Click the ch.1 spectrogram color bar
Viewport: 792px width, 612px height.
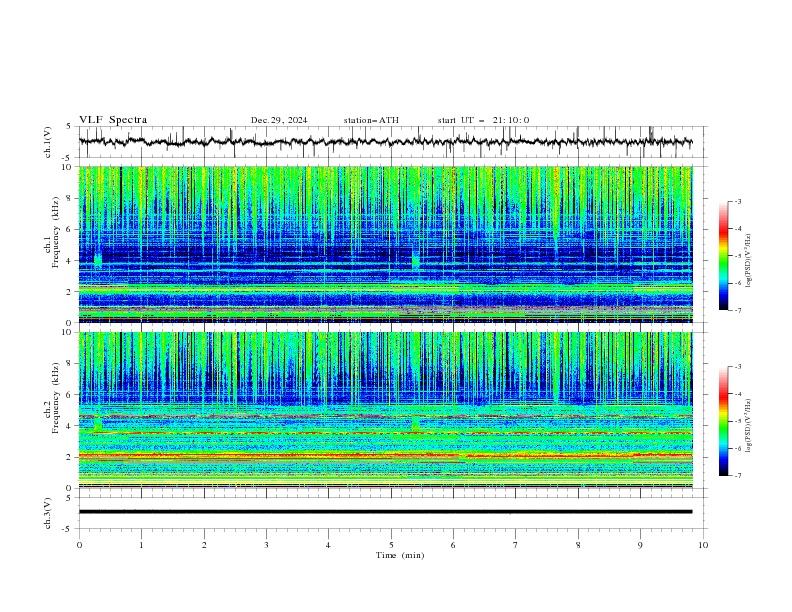(723, 256)
